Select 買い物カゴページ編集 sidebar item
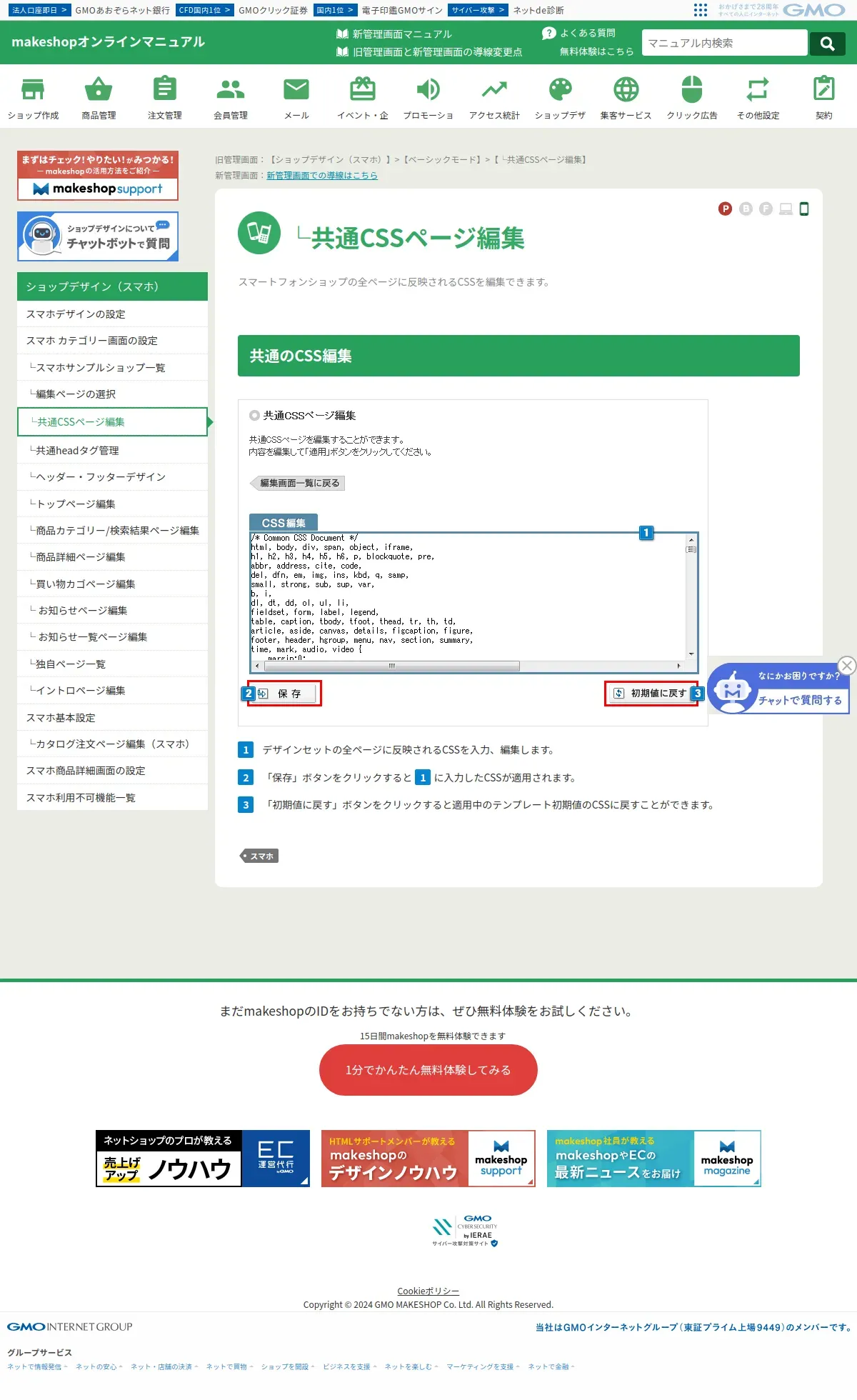The height and width of the screenshot is (1400, 857). (x=112, y=584)
